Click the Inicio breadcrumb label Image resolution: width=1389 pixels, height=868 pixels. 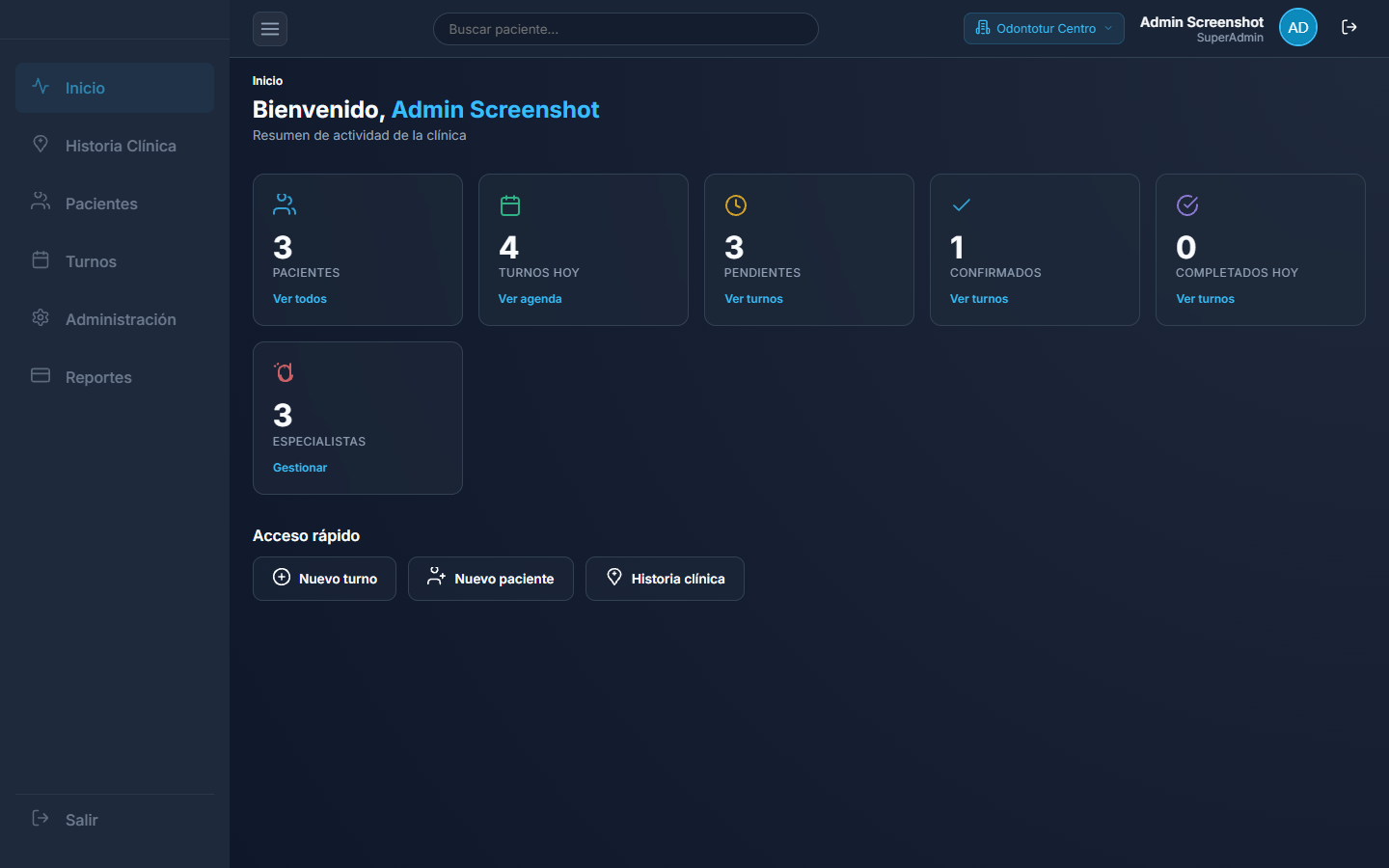pos(267,81)
